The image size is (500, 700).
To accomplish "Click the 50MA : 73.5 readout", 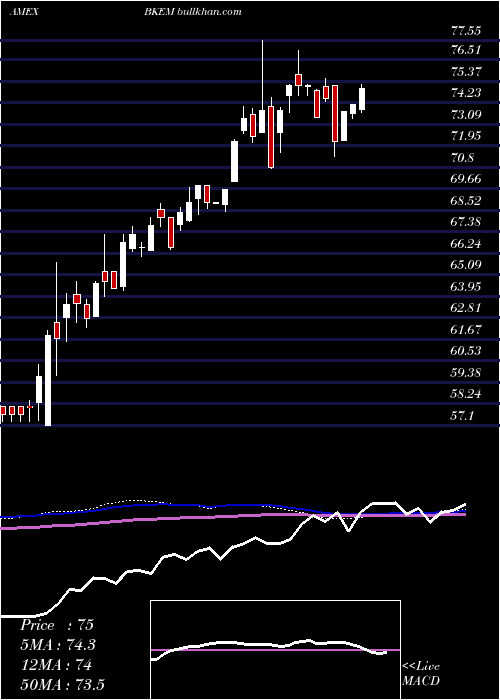I will tap(62, 685).
